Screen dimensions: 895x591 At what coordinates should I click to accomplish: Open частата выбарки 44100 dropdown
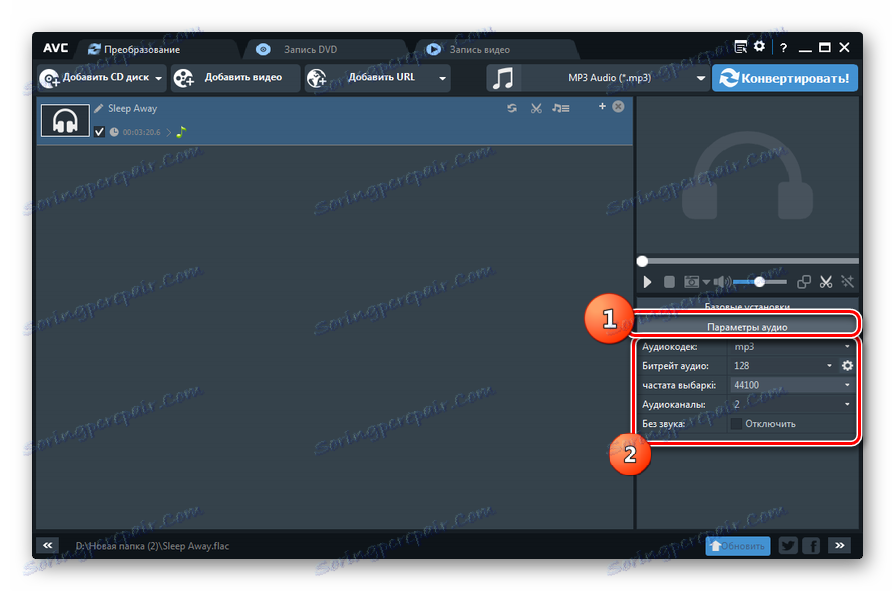[x=792, y=385]
